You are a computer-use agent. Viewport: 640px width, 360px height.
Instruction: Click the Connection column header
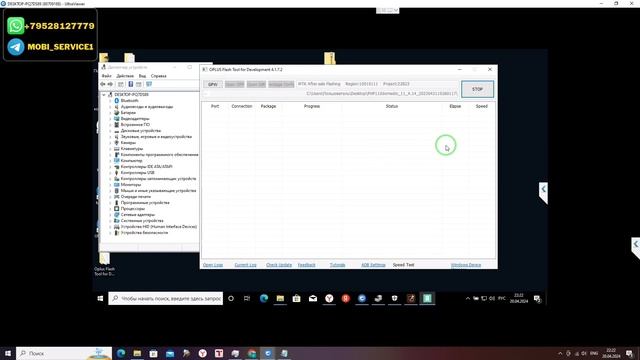[x=242, y=106]
